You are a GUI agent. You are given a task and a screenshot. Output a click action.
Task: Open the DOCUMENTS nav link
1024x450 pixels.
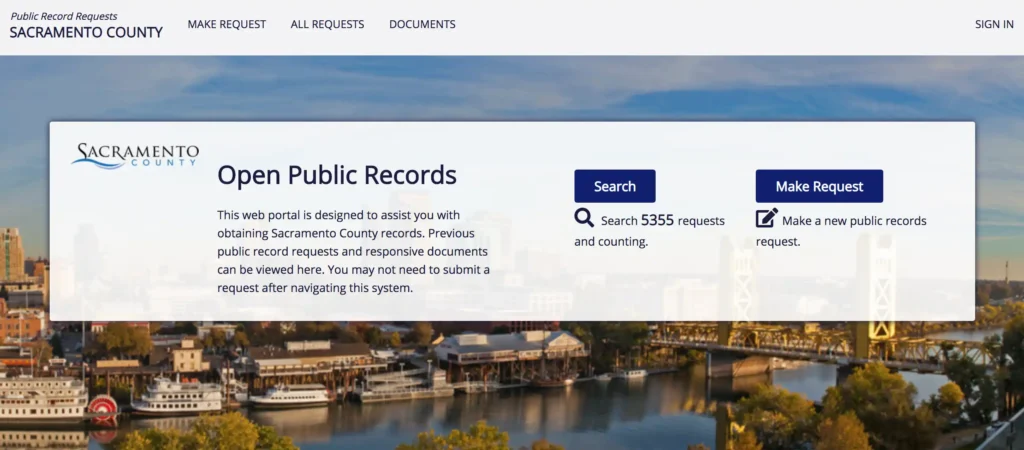423,24
